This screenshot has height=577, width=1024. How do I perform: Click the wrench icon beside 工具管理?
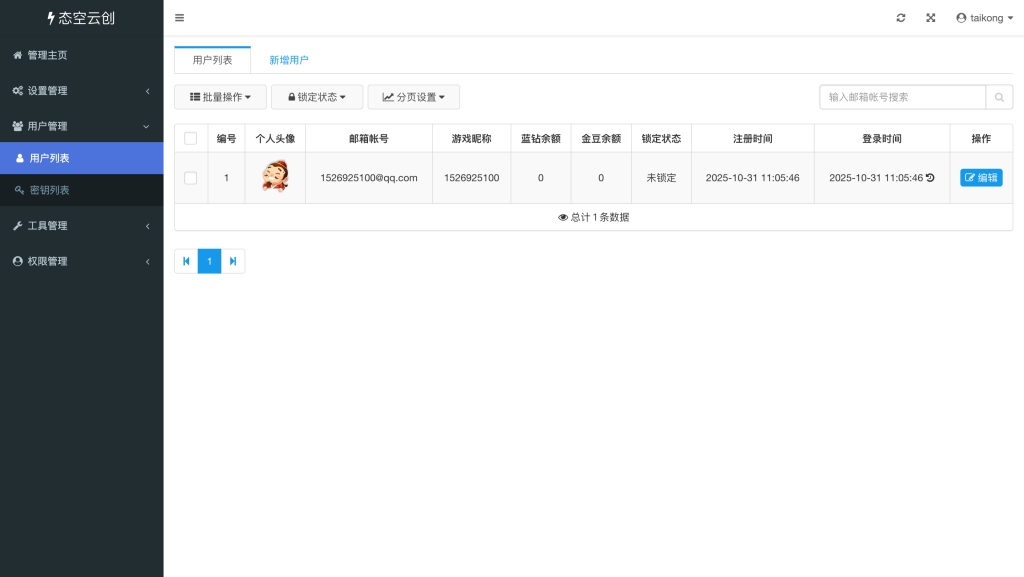coord(16,225)
